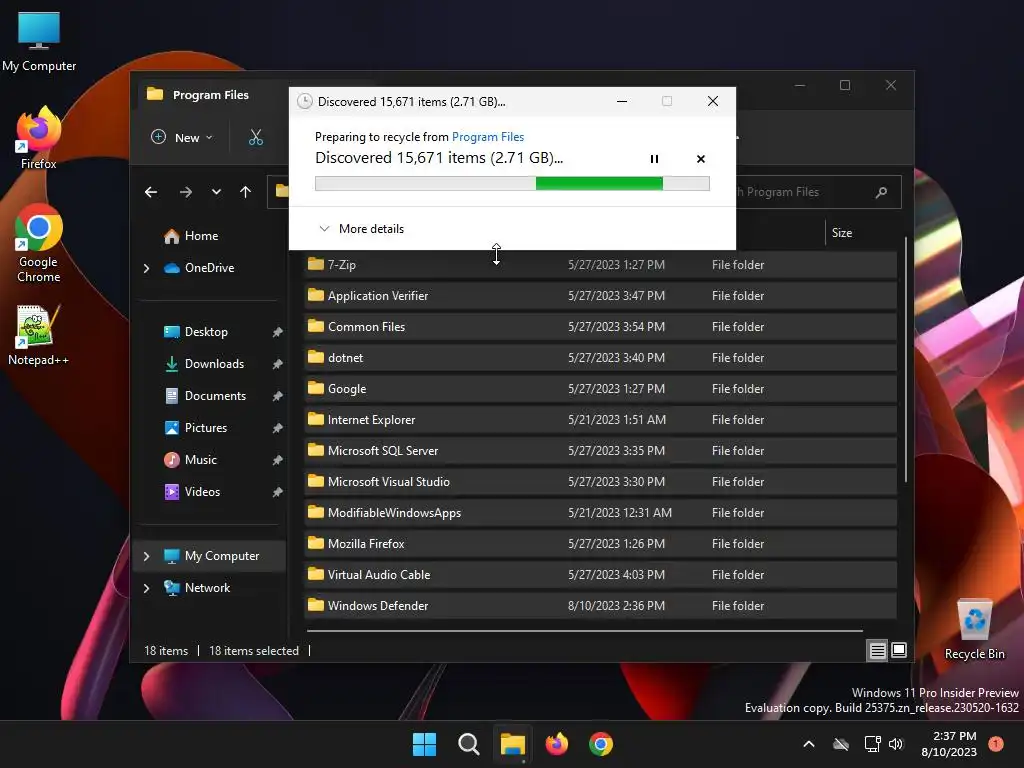Show hidden icons in system tray

click(x=808, y=744)
